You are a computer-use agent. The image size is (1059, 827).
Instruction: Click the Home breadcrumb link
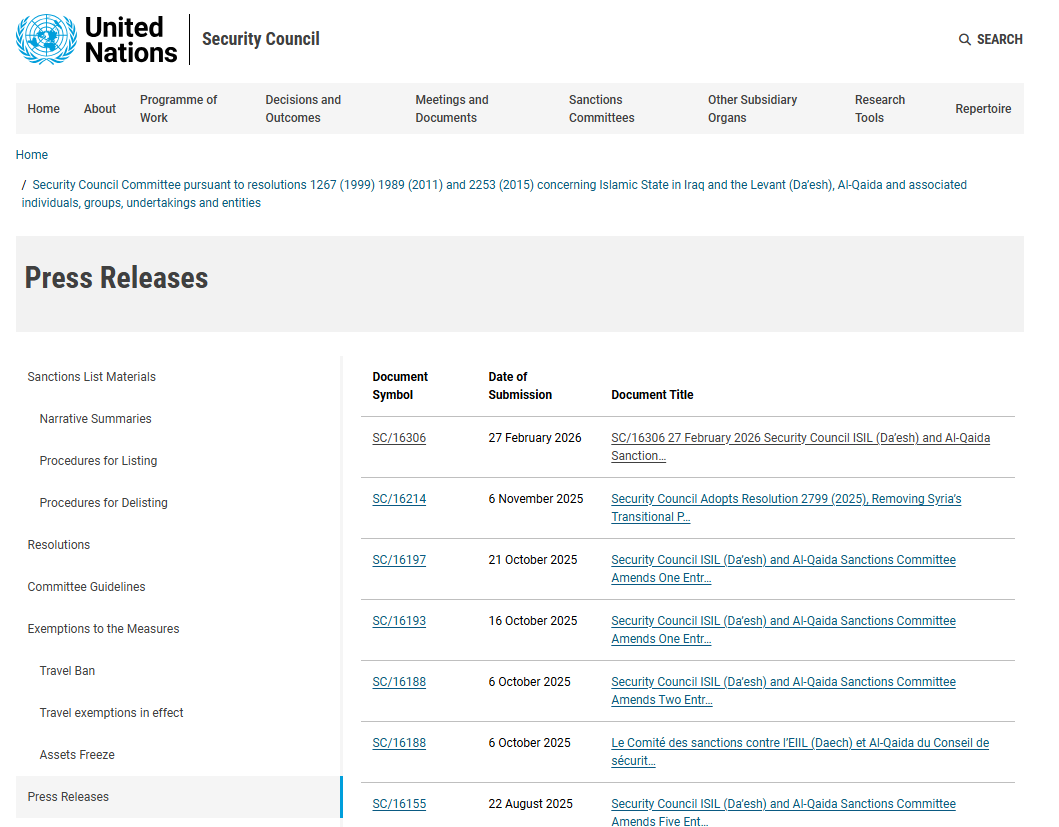[32, 155]
